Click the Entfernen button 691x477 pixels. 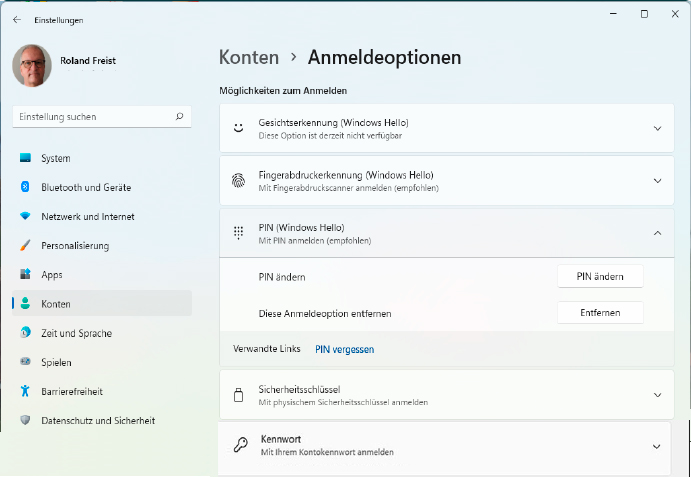(600, 313)
